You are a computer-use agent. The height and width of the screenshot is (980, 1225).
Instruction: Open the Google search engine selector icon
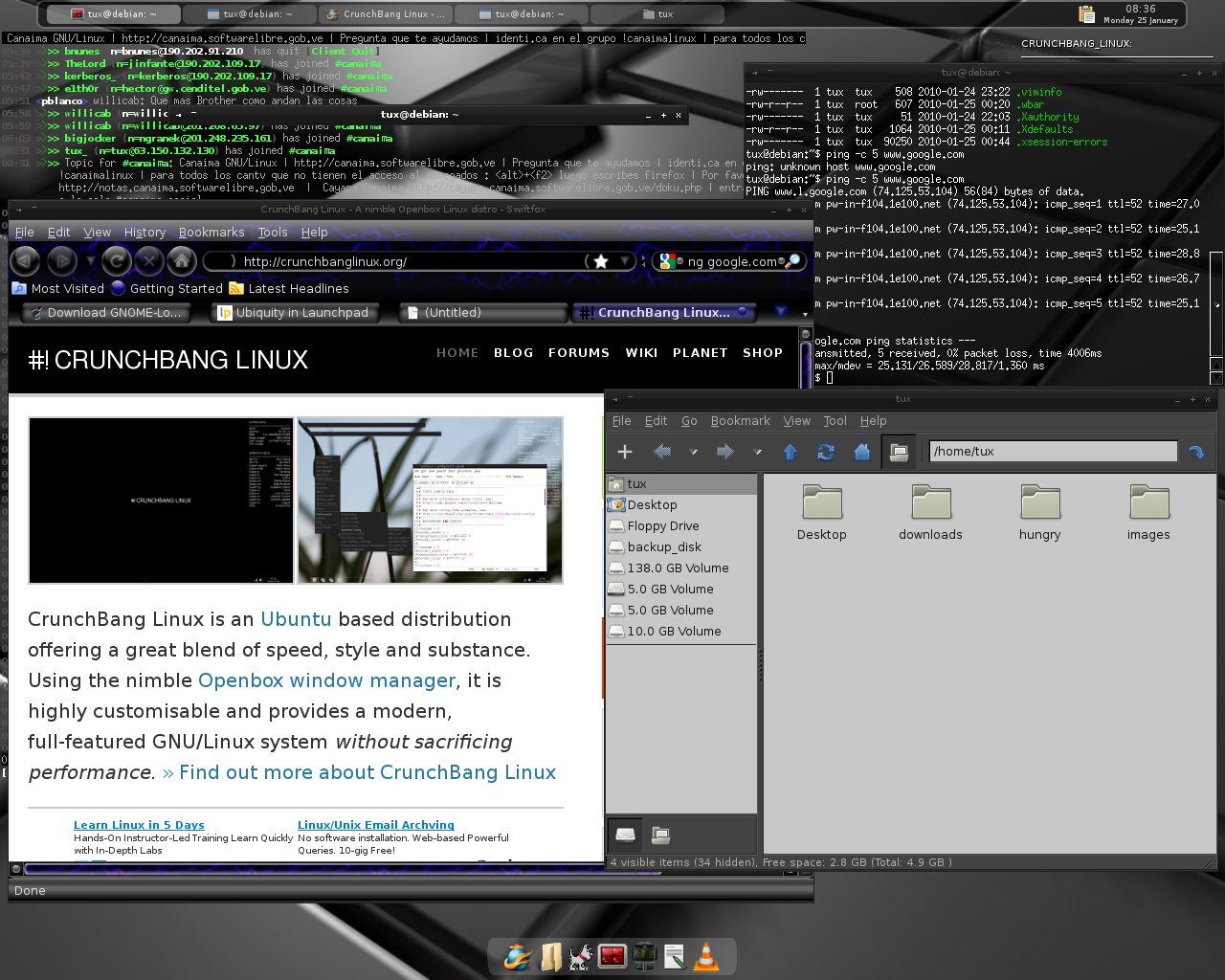click(x=667, y=261)
